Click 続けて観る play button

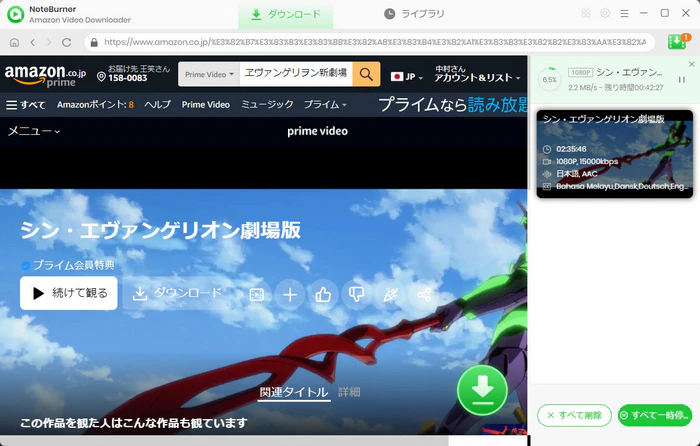(69, 293)
